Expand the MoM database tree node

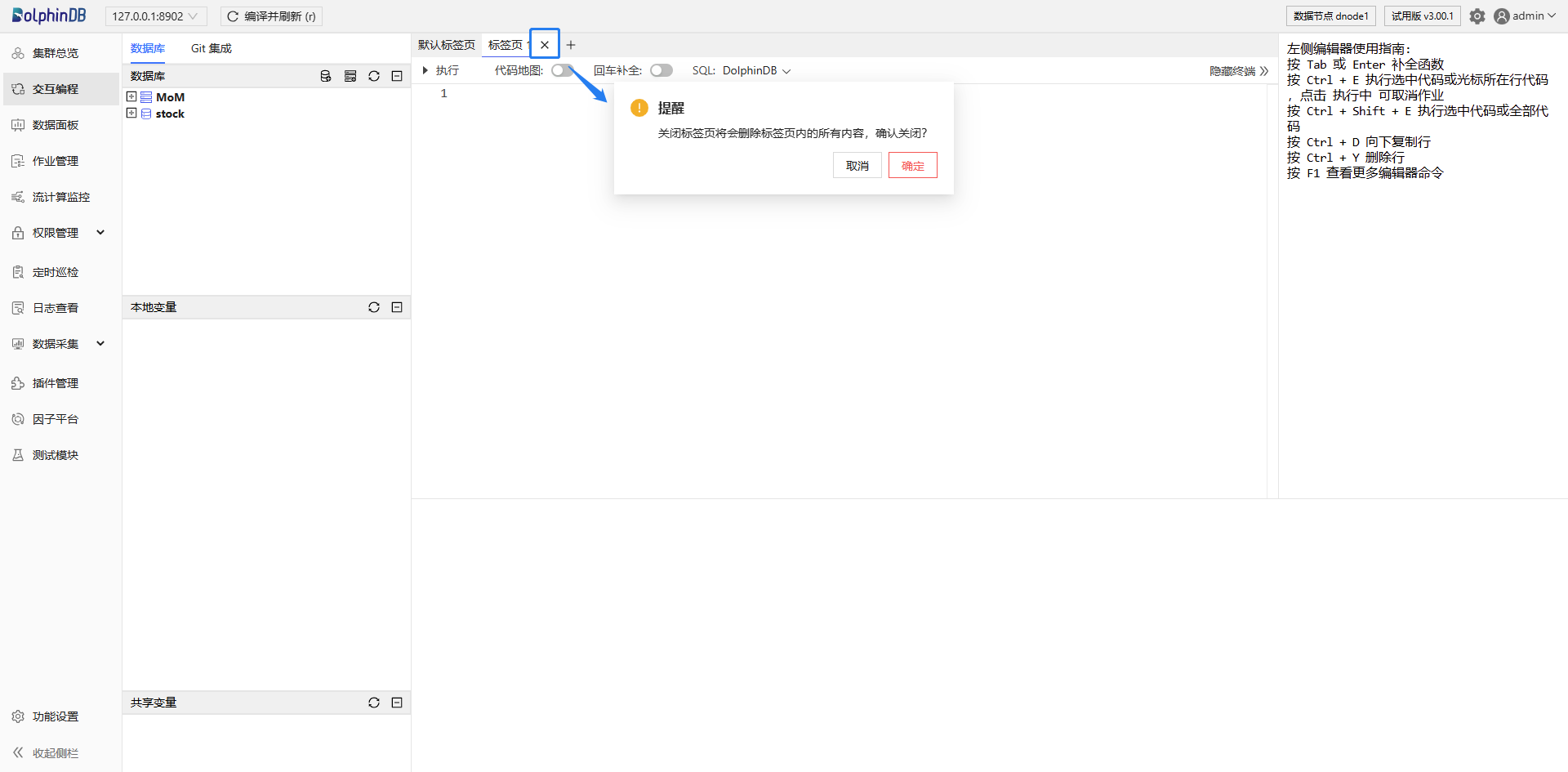[131, 96]
